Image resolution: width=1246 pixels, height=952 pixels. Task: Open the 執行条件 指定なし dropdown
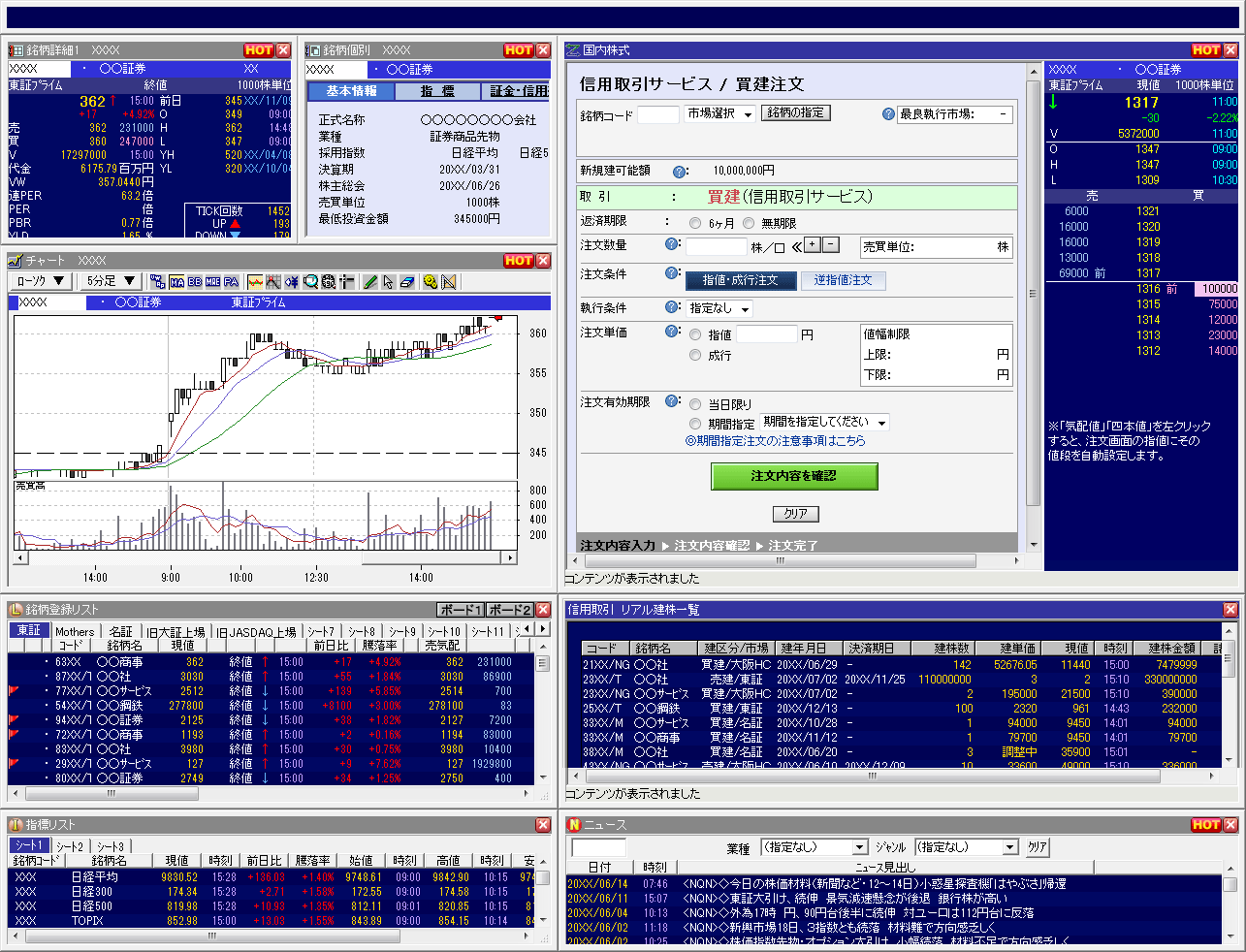coord(719,308)
